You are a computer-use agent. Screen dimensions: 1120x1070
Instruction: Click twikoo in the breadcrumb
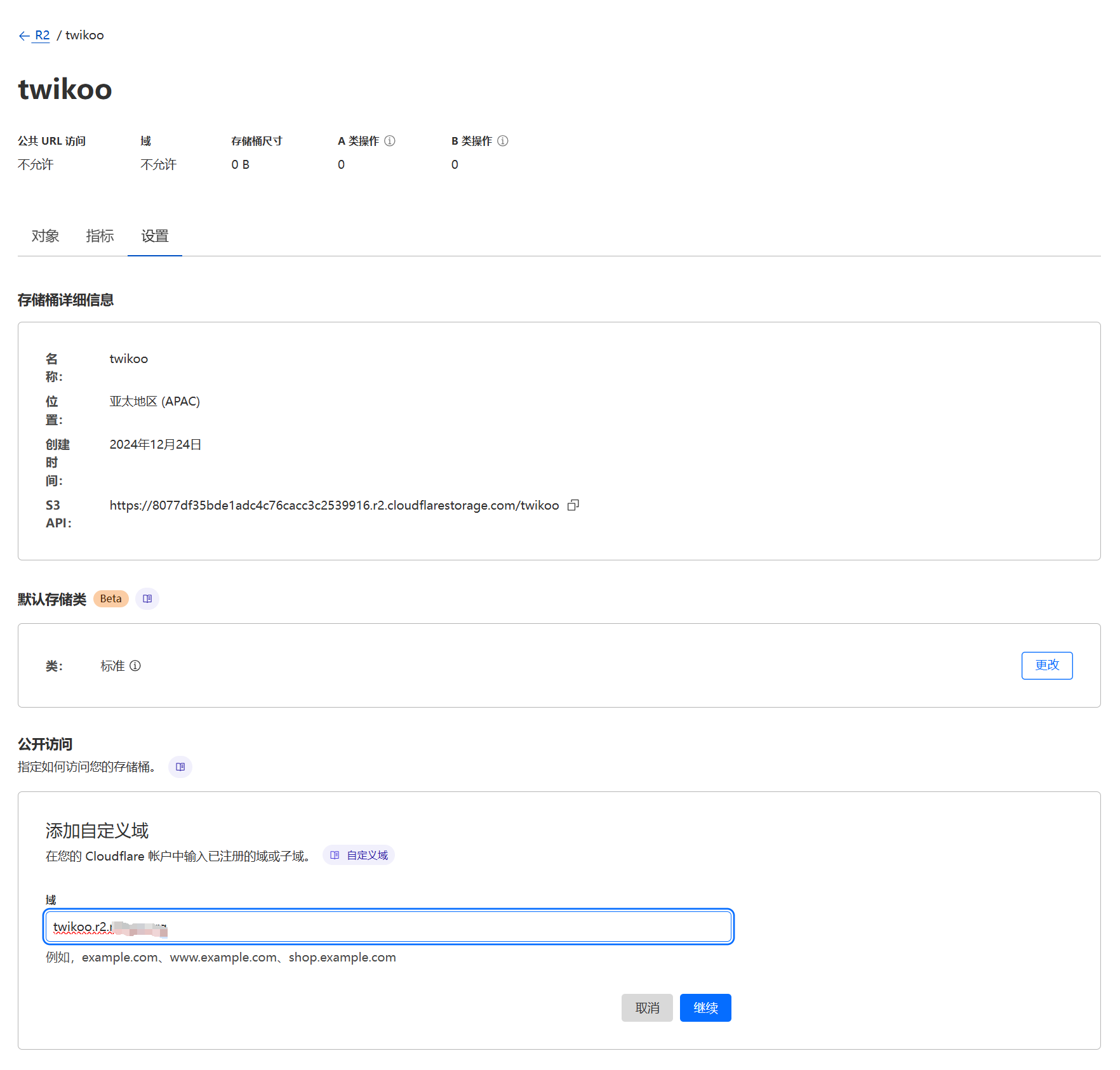[x=84, y=36]
